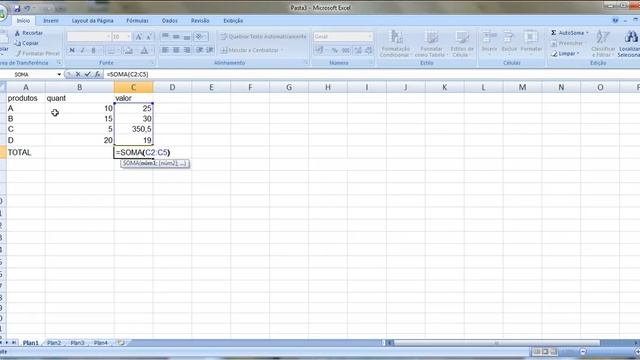Expand the Name Box dropdown arrow
640x360 pixels.
pyautogui.click(x=59, y=74)
